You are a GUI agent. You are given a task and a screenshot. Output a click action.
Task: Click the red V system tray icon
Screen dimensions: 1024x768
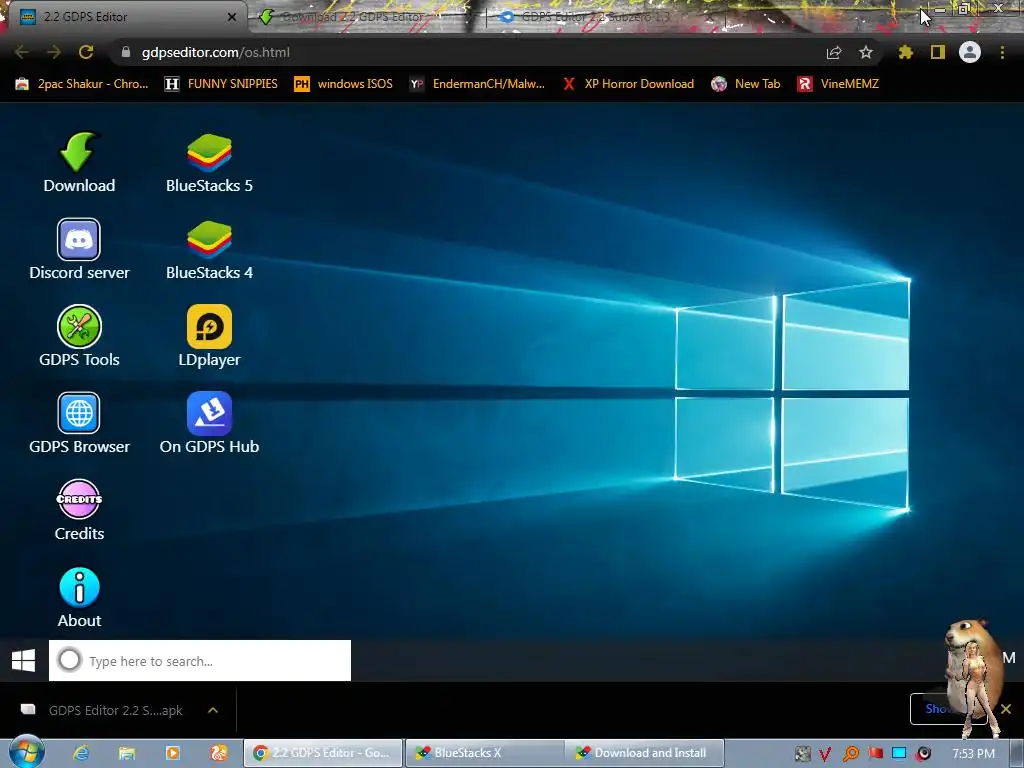(825, 754)
